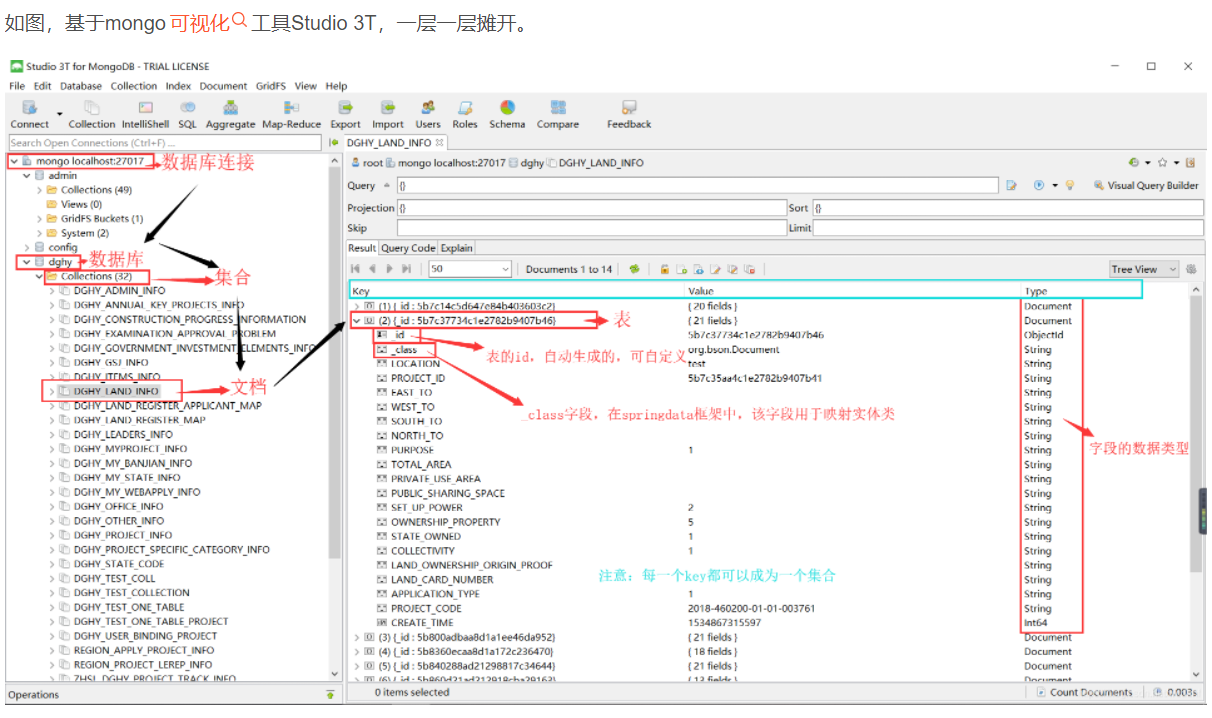This screenshot has height=718, width=1212.
Task: Click the Operations panel icon
Action: (330, 694)
